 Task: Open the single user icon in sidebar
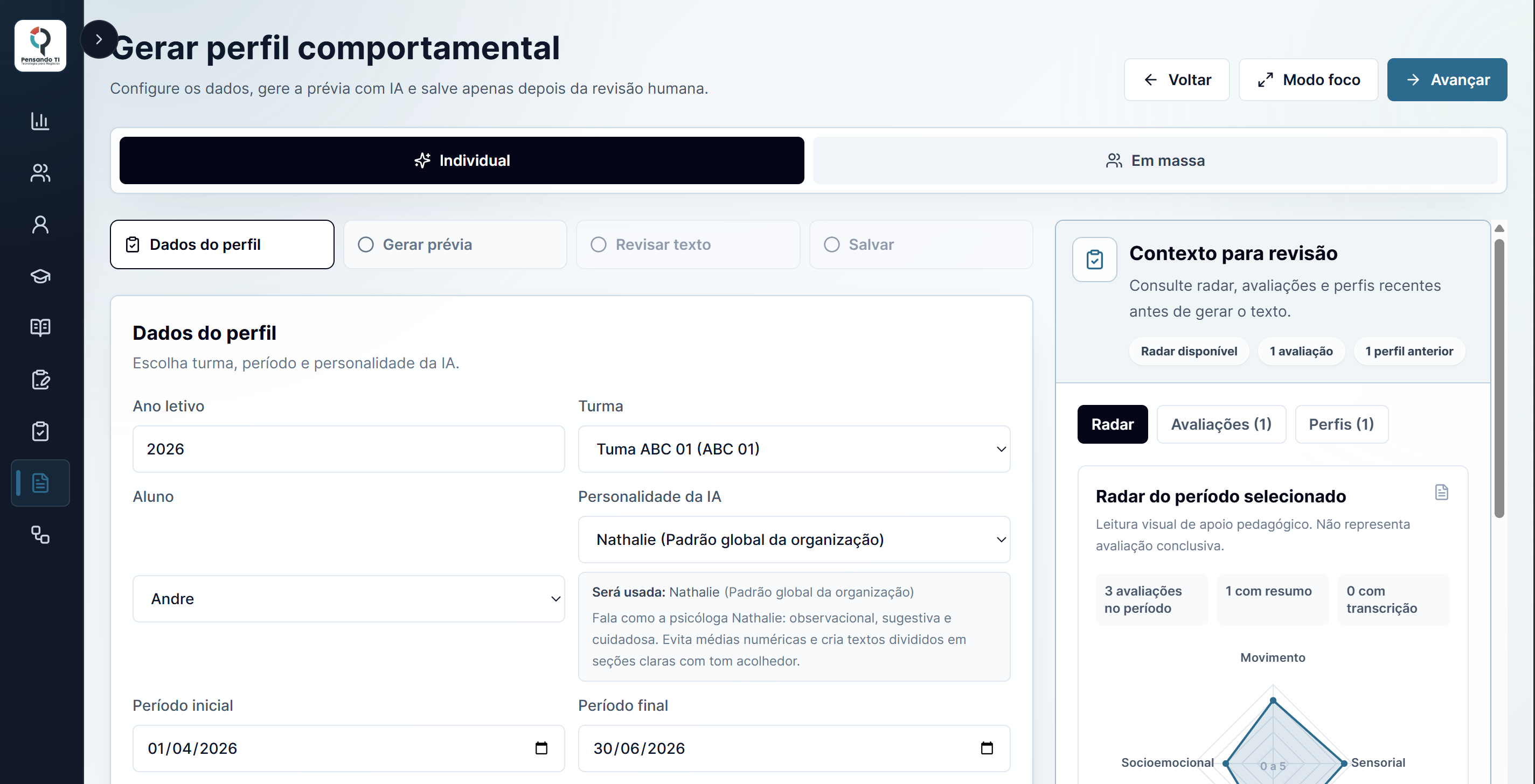pyautogui.click(x=40, y=225)
